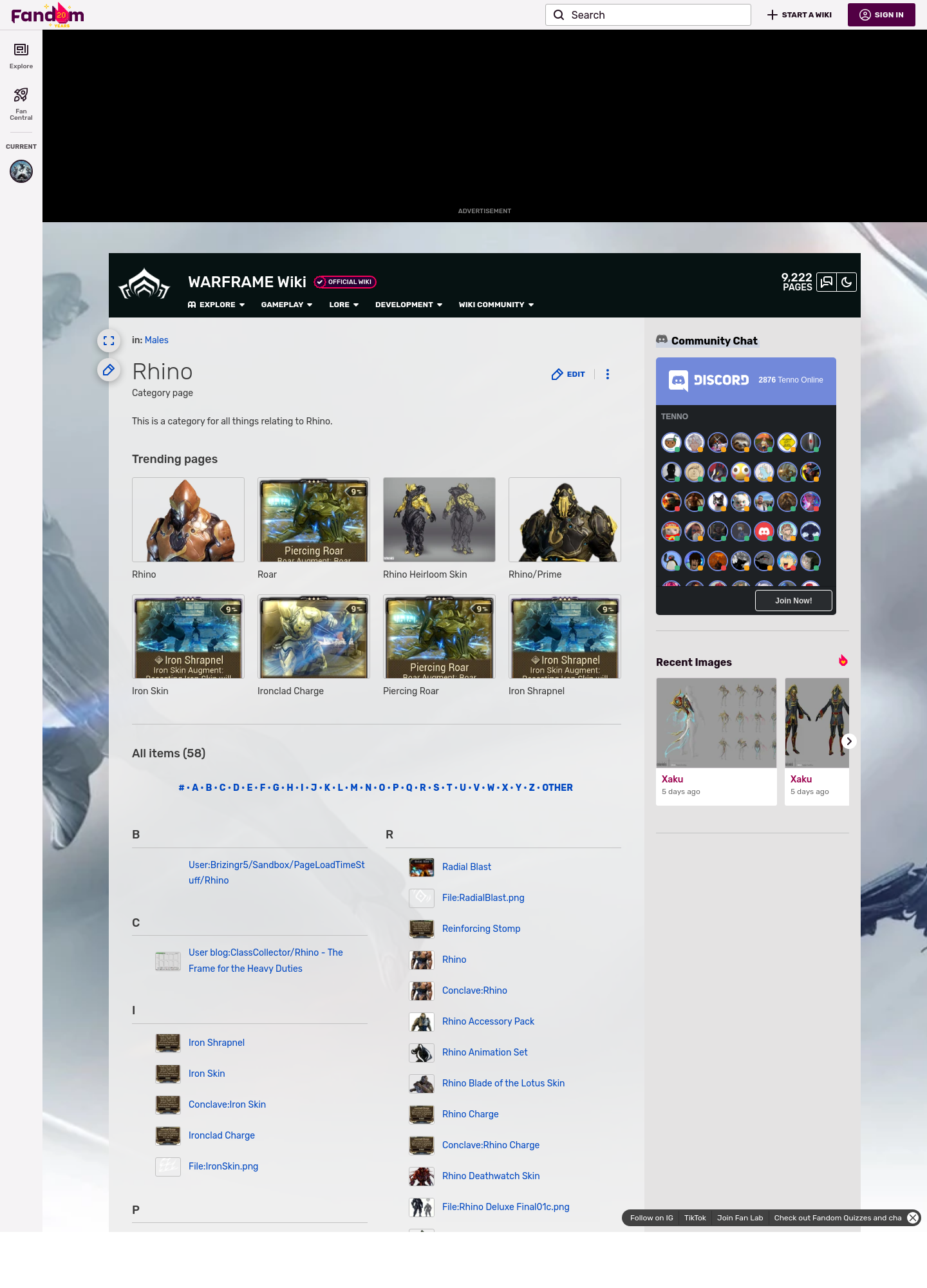
Task: Click the Iron Shrapnel list thumbnail icon
Action: pos(168,1043)
